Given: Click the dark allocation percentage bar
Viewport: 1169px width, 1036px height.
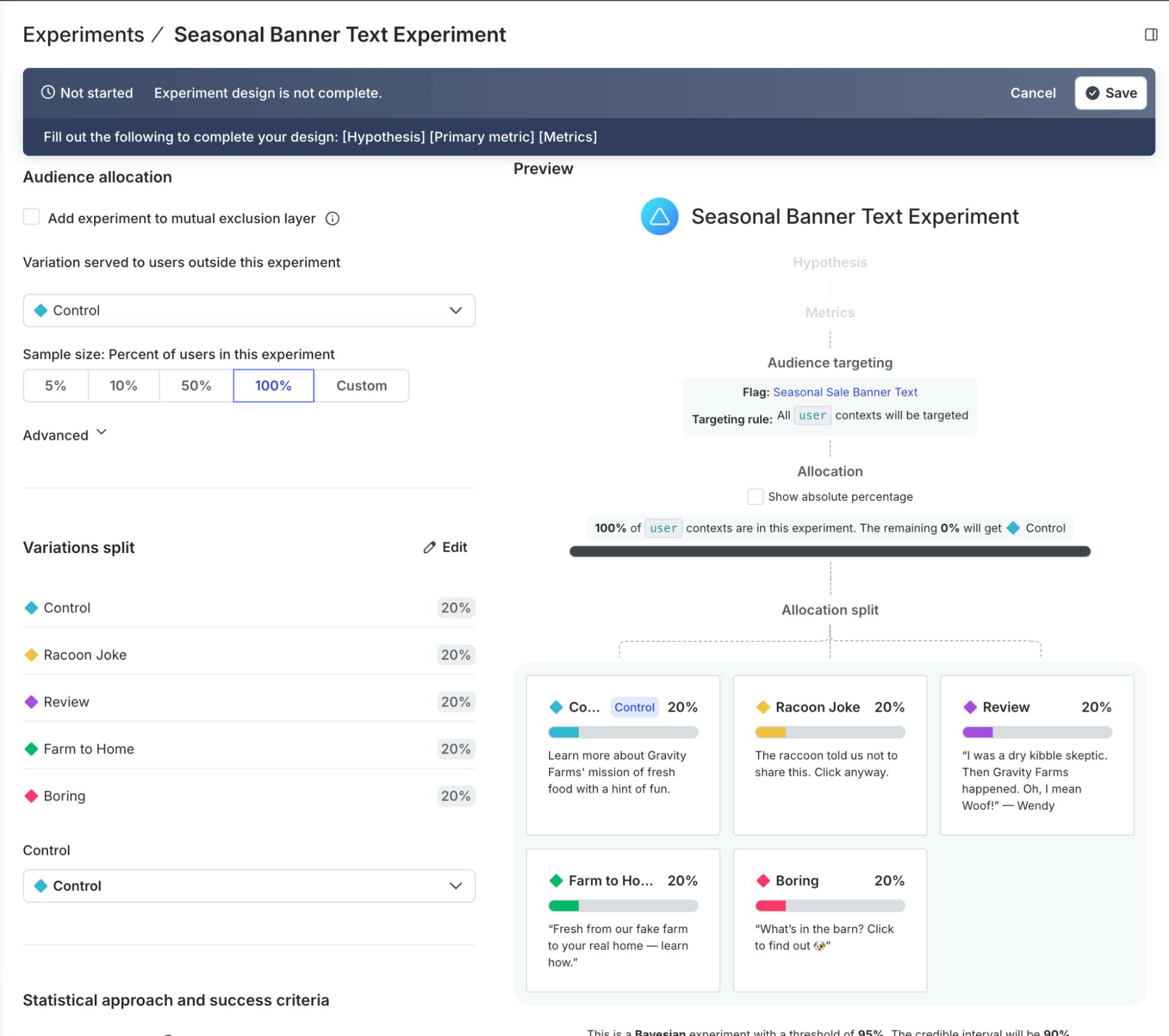Looking at the screenshot, I should pos(829,551).
